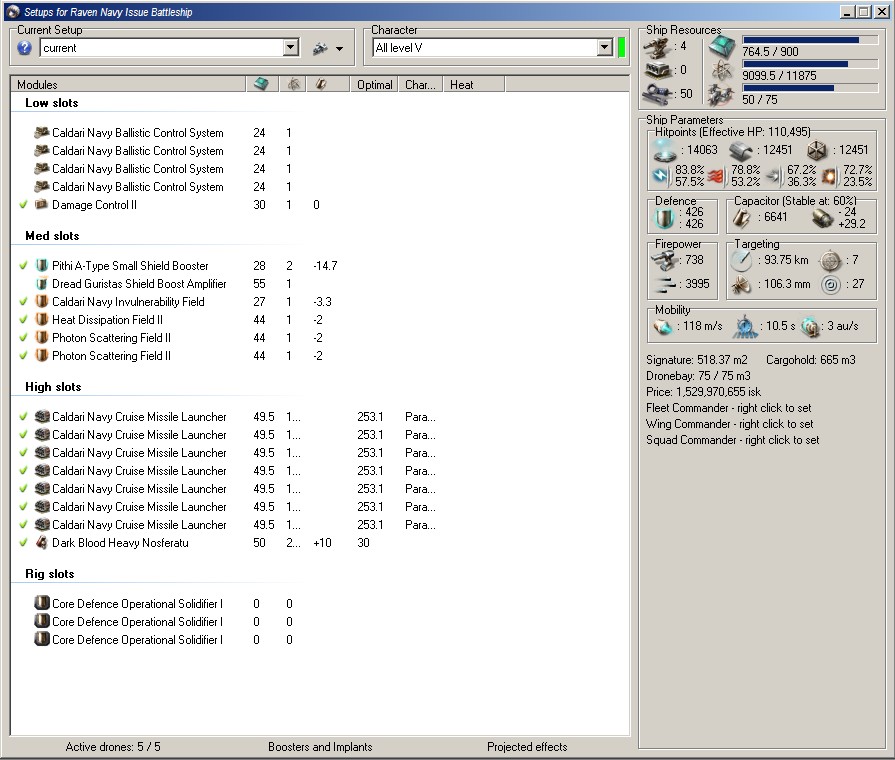Toggle first Photon Scattering Field II checkmark
Image resolution: width=895 pixels, height=760 pixels.
[x=23, y=337]
